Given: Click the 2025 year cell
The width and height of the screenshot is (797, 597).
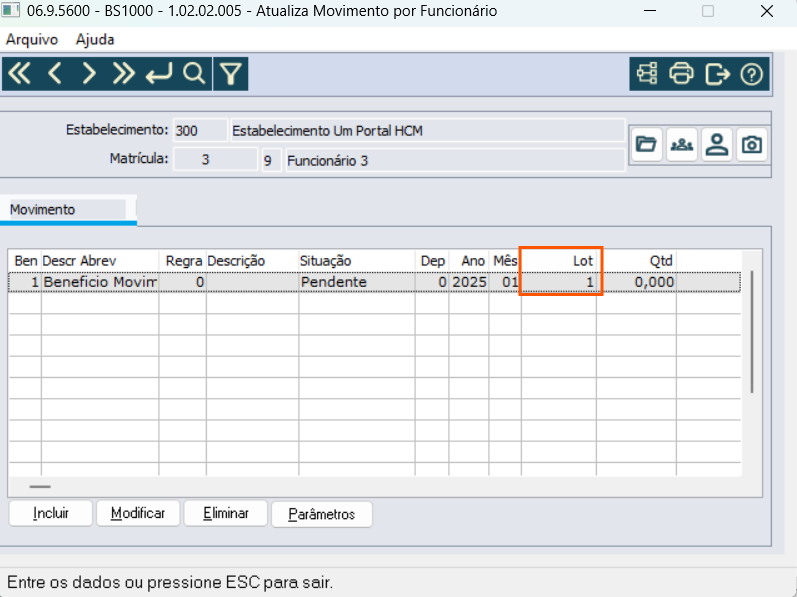Looking at the screenshot, I should coord(469,282).
